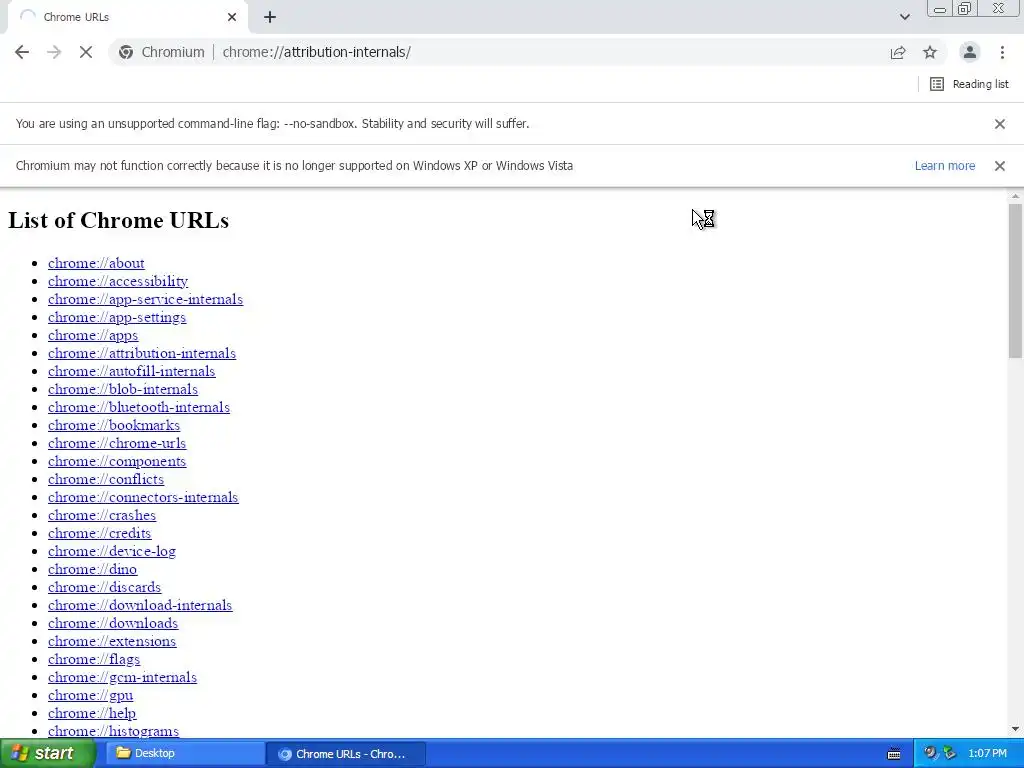Open chrome://autofill-internals link
The width and height of the screenshot is (1024, 768).
131,372
